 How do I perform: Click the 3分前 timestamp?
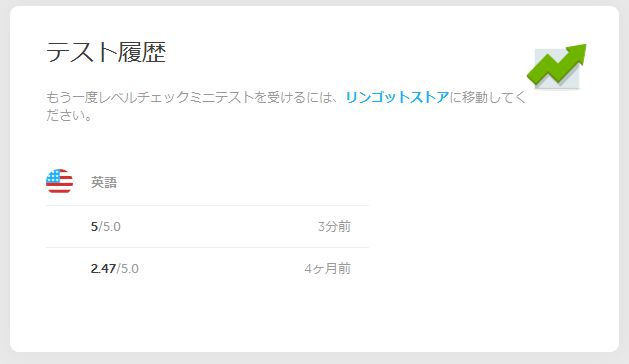334,227
